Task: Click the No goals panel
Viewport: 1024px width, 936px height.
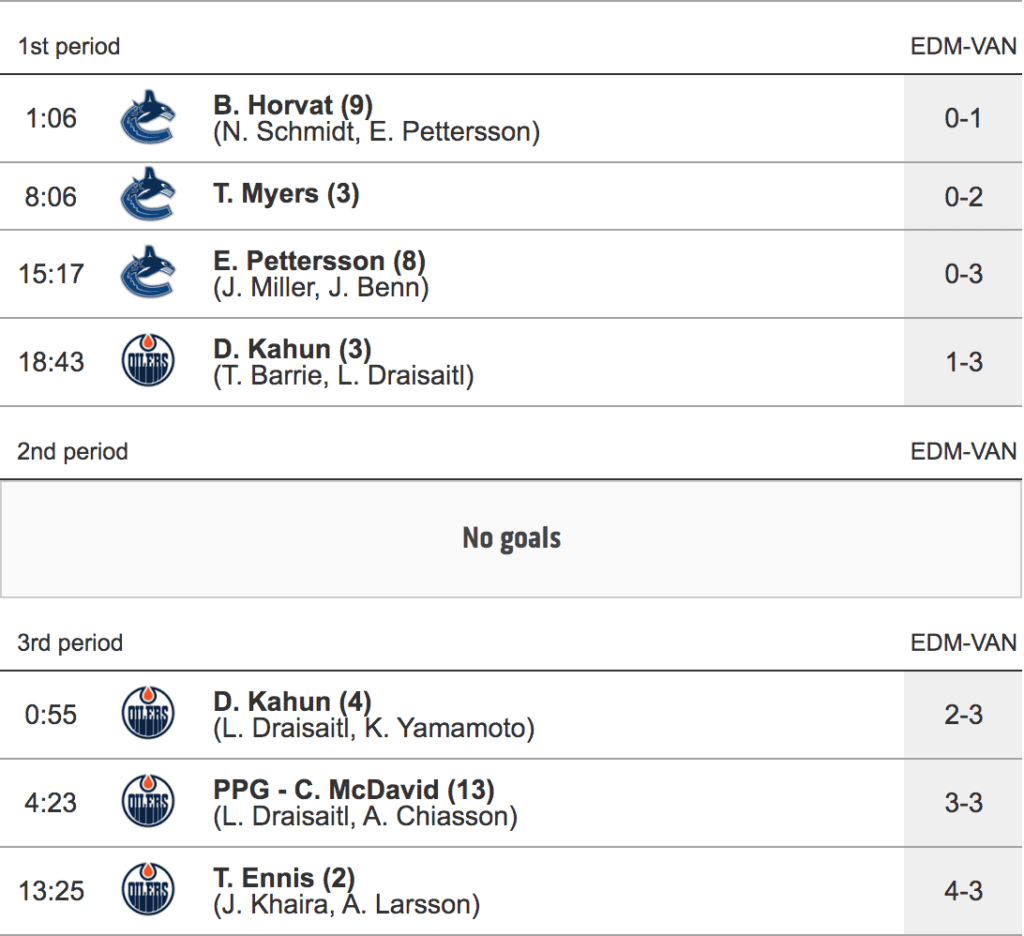Action: click(x=511, y=538)
